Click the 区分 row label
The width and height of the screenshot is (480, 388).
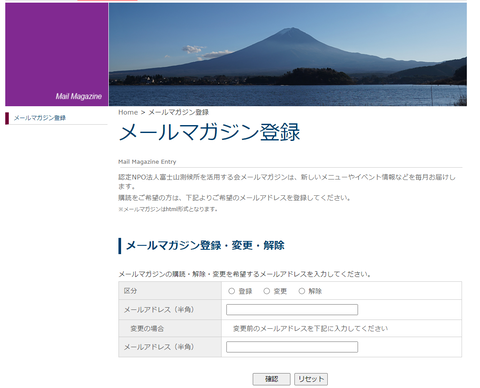130,291
